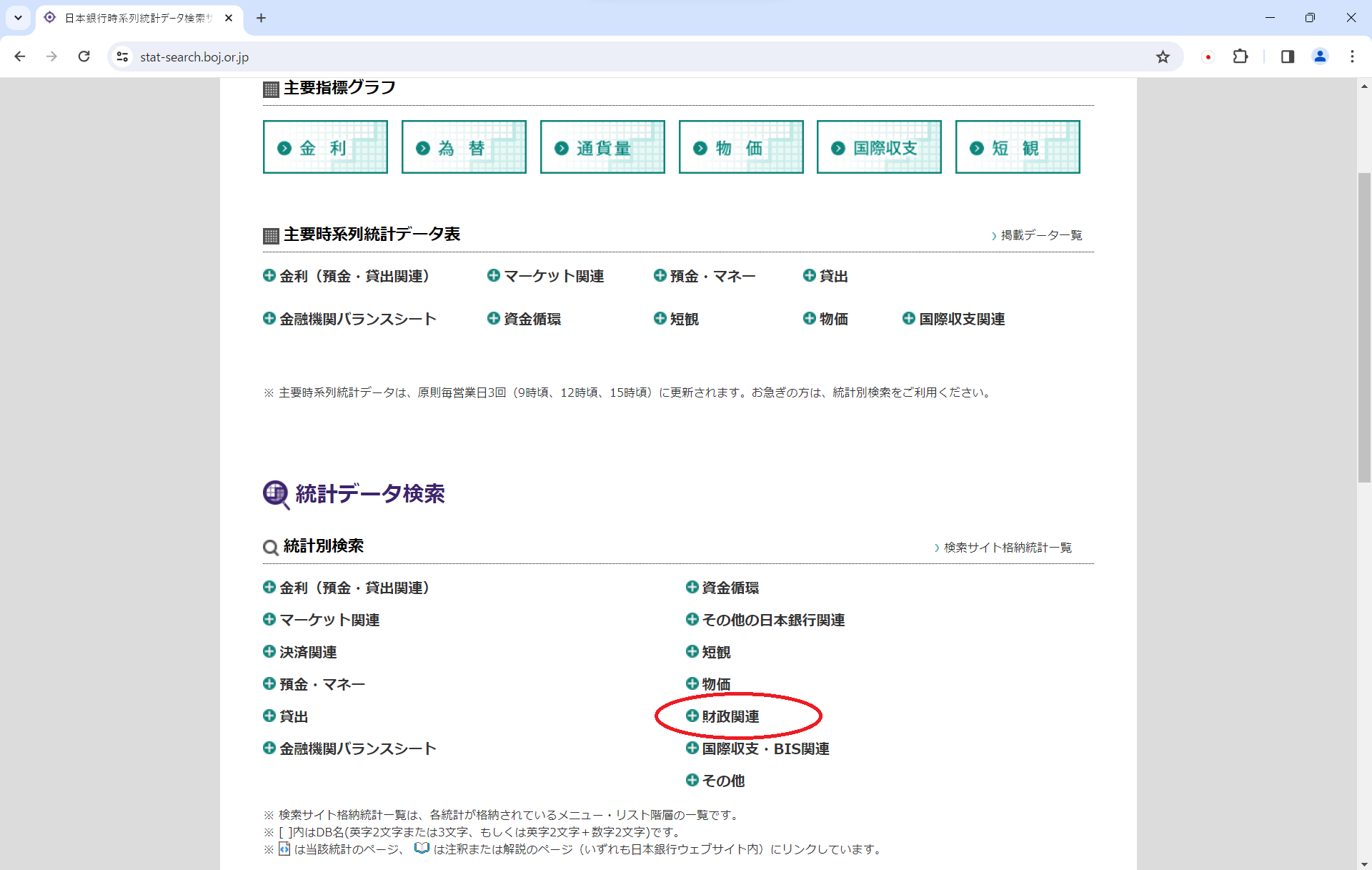Click the 金利 graph tile
The width and height of the screenshot is (1372, 870).
325,147
